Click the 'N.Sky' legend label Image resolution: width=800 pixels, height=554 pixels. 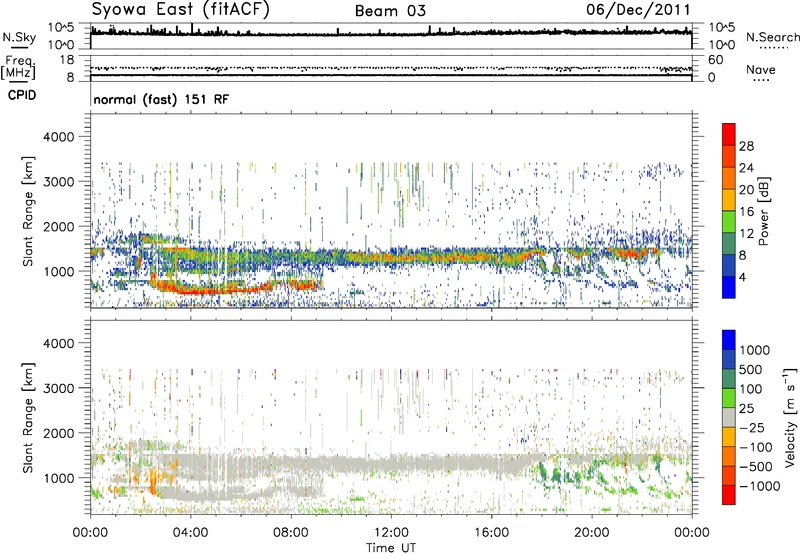pyautogui.click(x=19, y=38)
